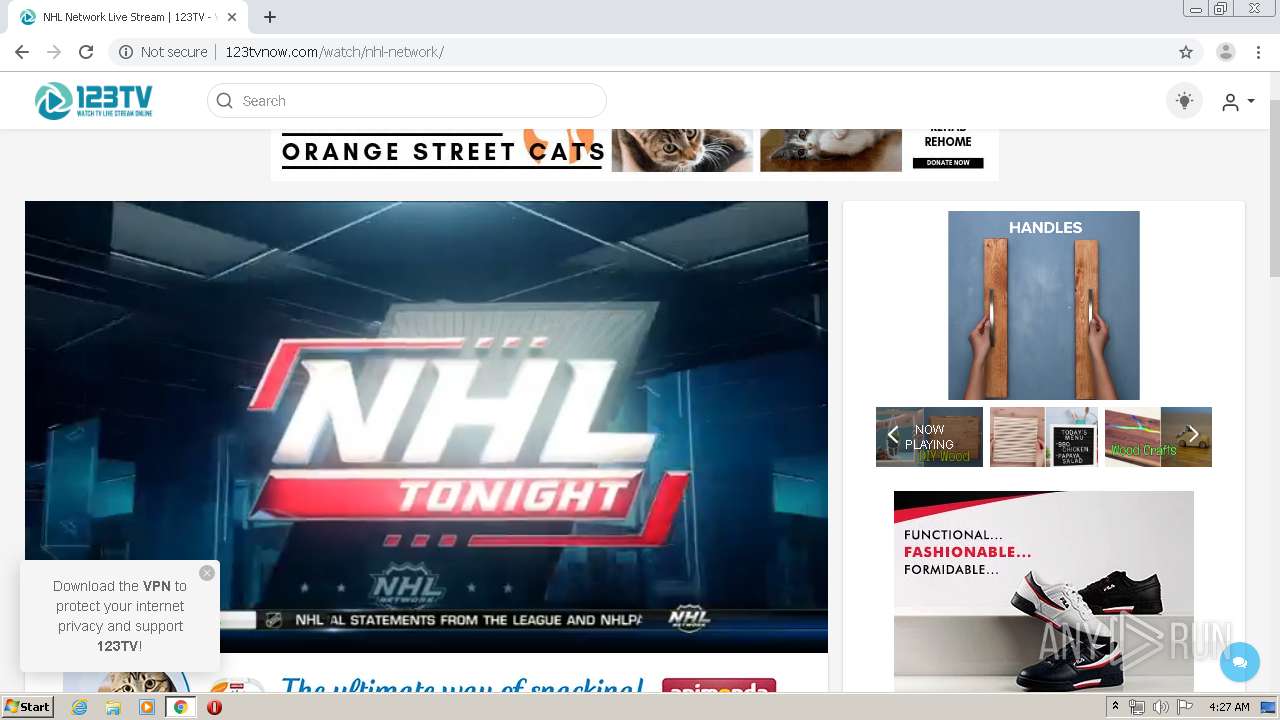Open the user account dropdown
The width and height of the screenshot is (1280, 720).
1238,102
